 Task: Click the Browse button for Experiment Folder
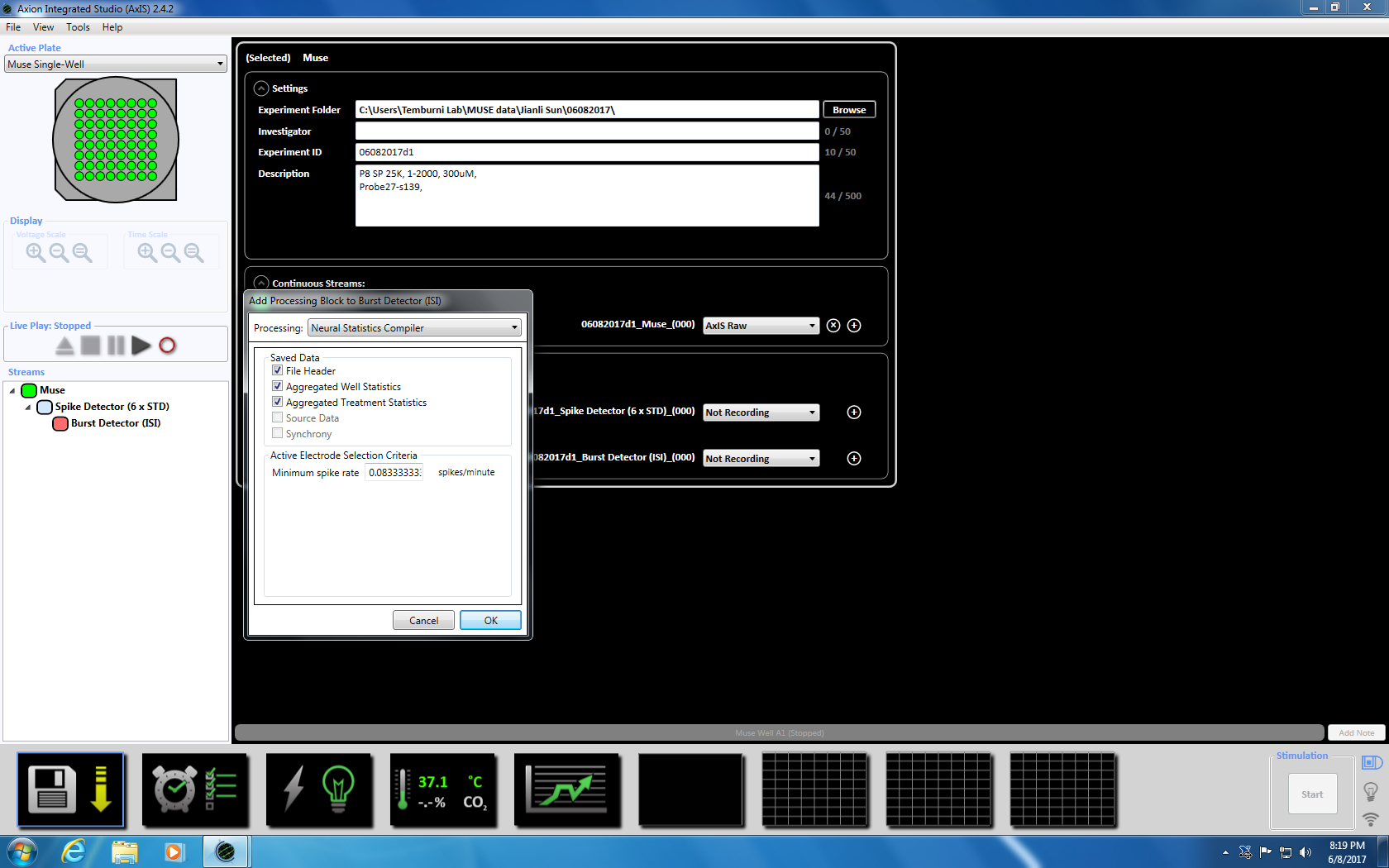tap(849, 110)
